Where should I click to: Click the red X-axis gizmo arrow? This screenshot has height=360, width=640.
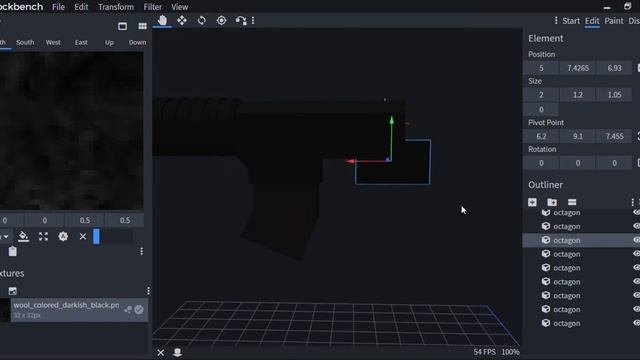(351, 161)
